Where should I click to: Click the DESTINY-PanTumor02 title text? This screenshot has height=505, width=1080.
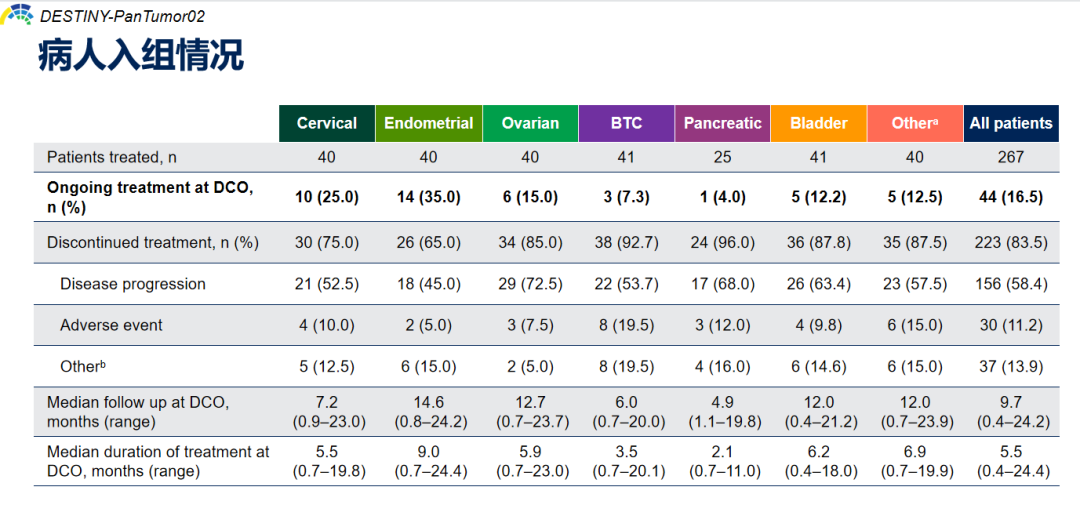pyautogui.click(x=122, y=16)
